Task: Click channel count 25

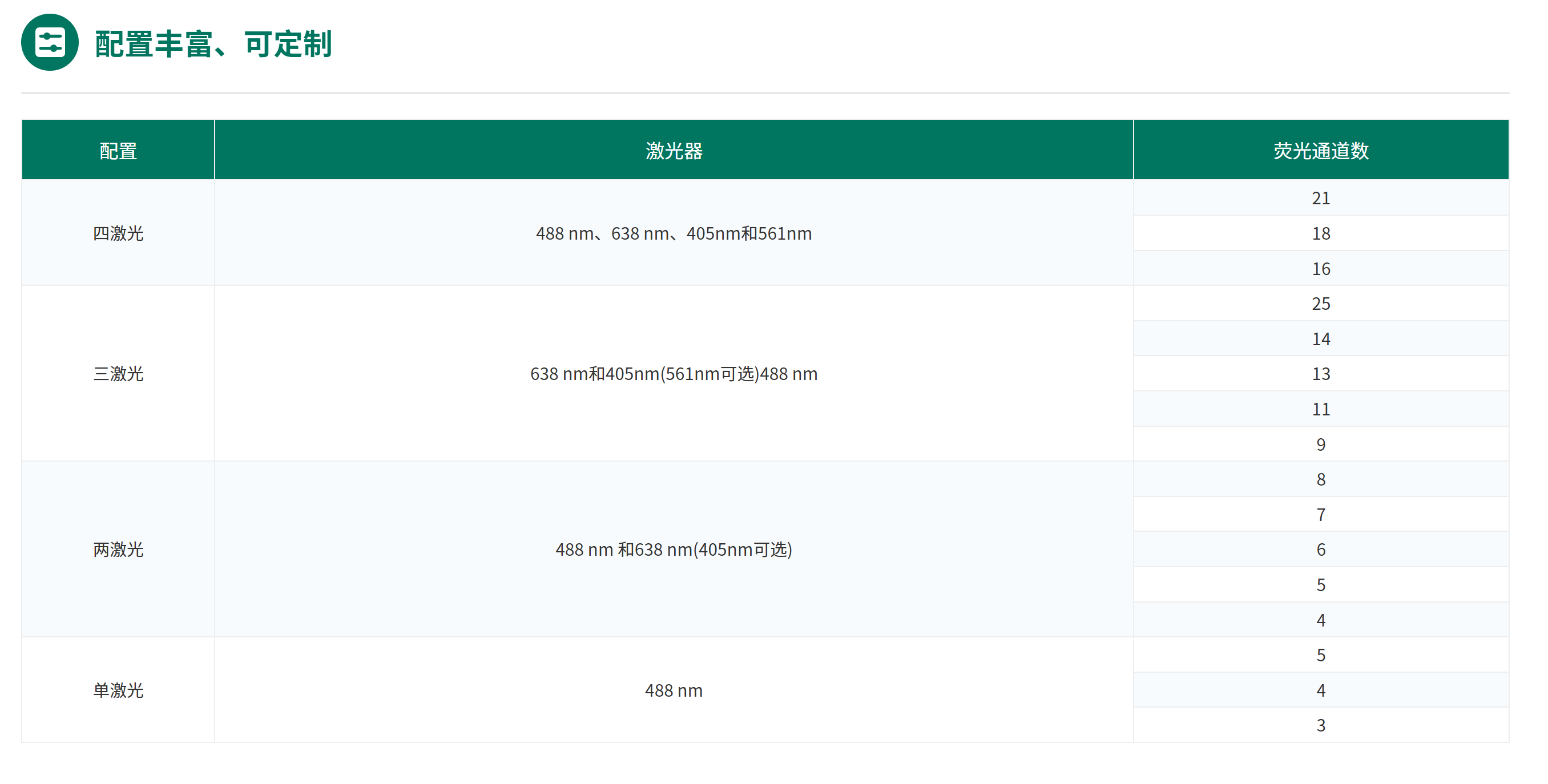Action: point(1320,304)
